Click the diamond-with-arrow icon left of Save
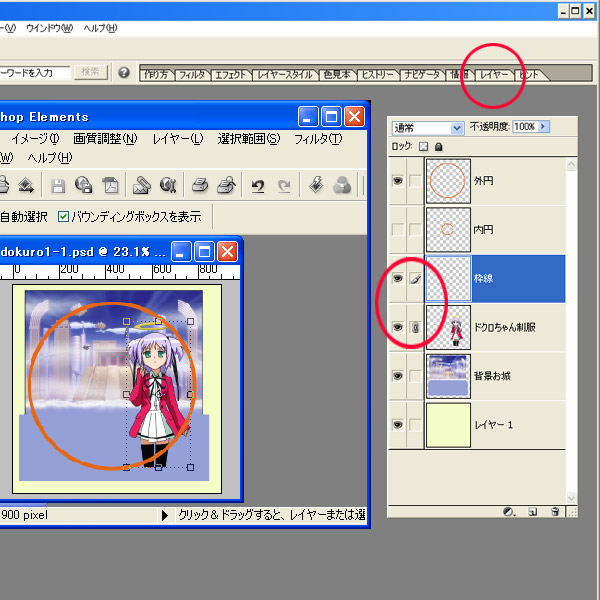The height and width of the screenshot is (600, 600). (x=26, y=185)
